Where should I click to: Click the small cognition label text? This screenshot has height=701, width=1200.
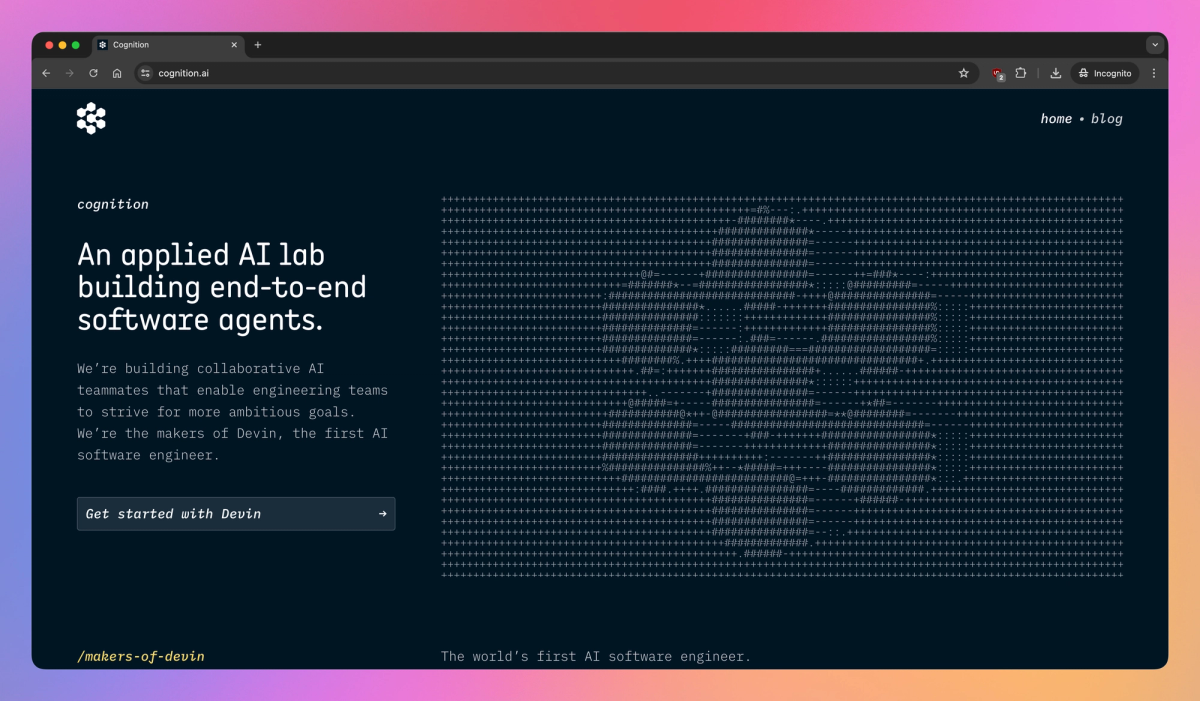[113, 205]
